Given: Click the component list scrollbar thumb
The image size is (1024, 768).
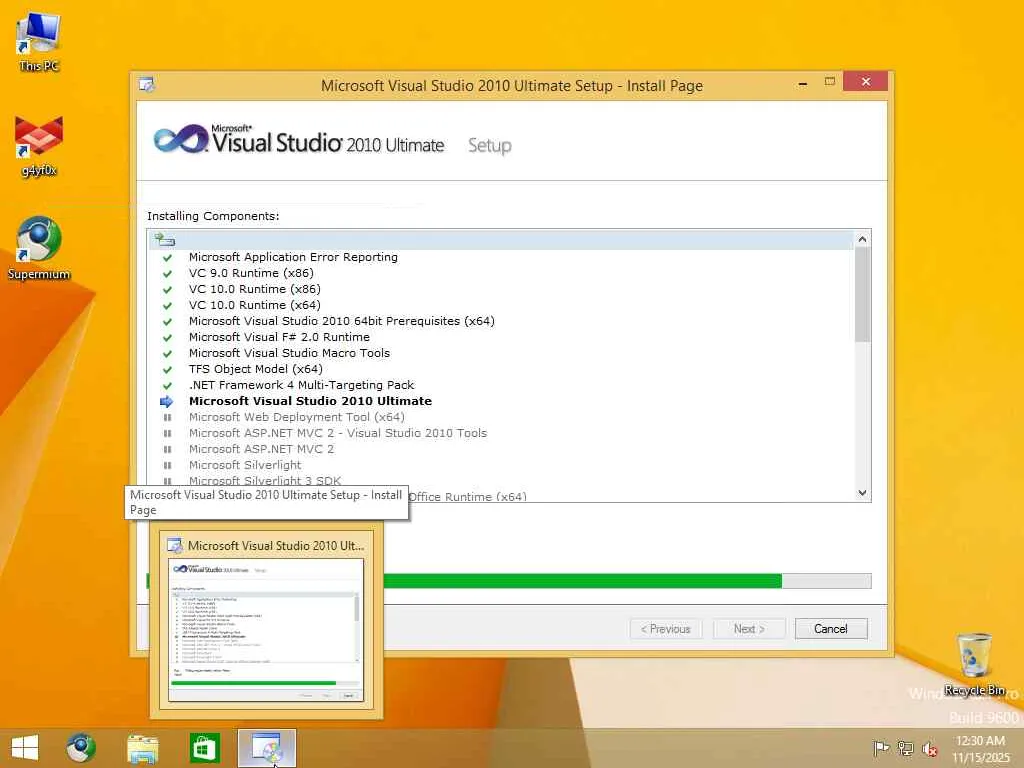Looking at the screenshot, I should (x=862, y=295).
